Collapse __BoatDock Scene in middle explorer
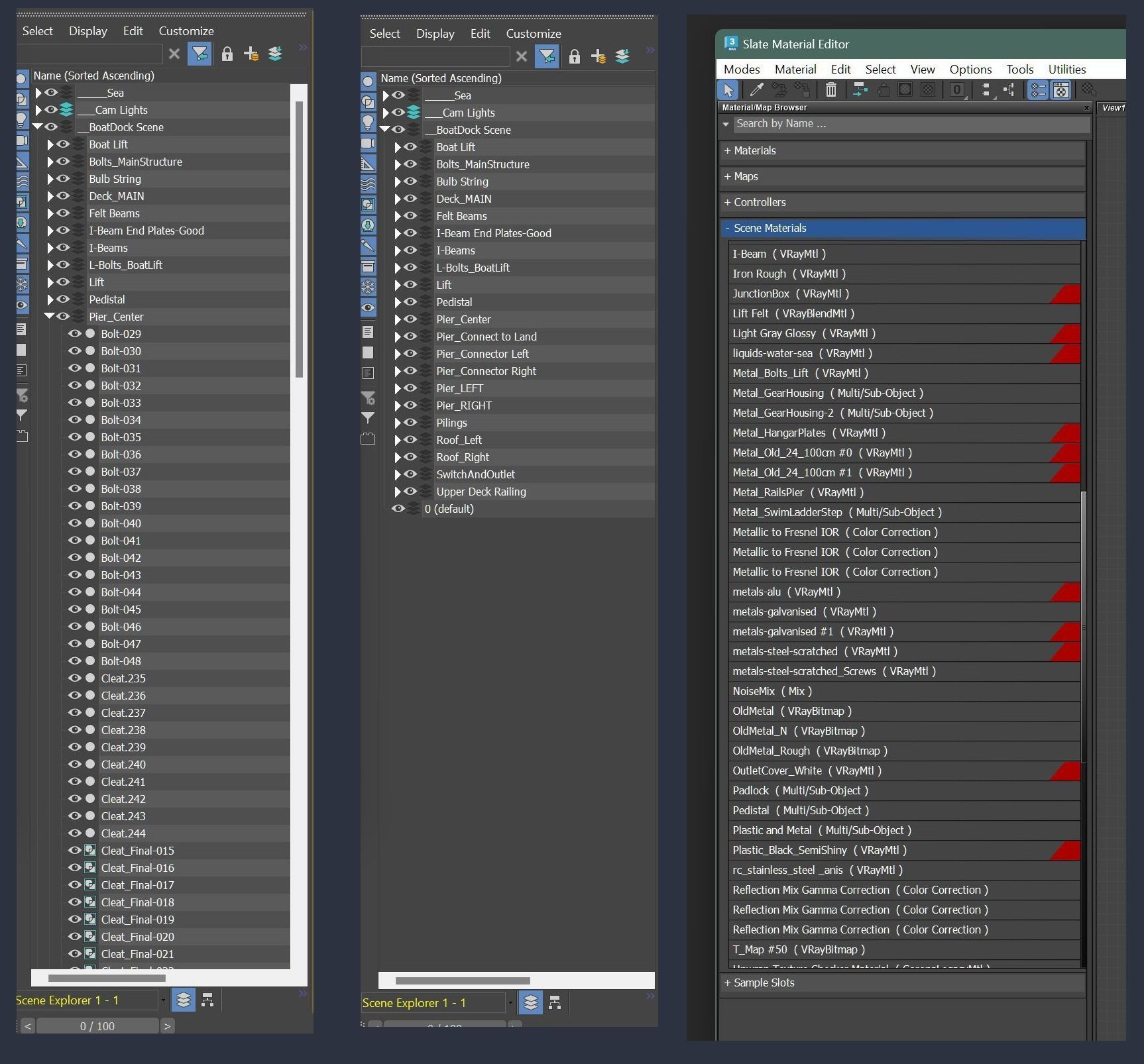The height and width of the screenshot is (1064, 1144). point(384,130)
